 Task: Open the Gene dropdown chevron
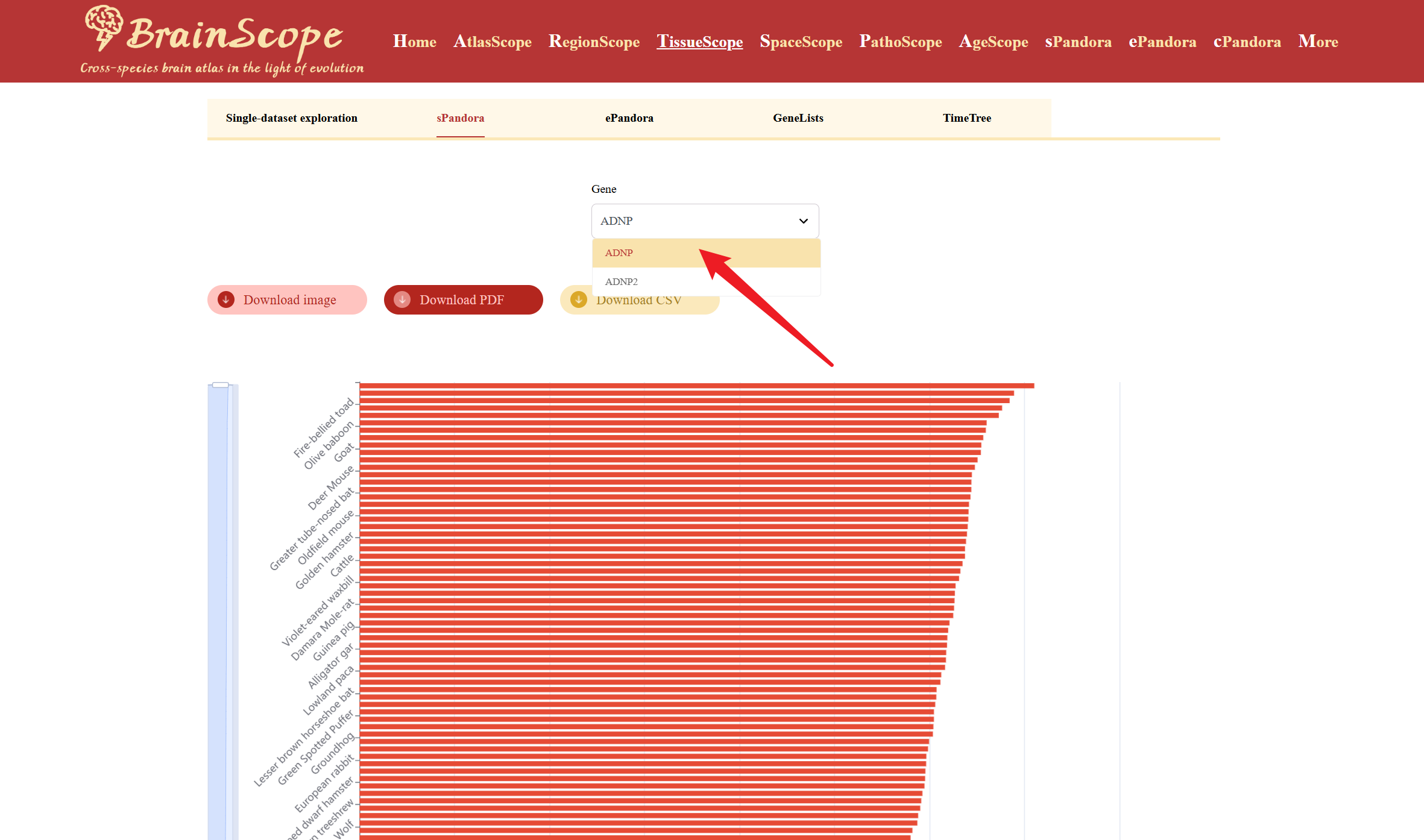coord(803,221)
